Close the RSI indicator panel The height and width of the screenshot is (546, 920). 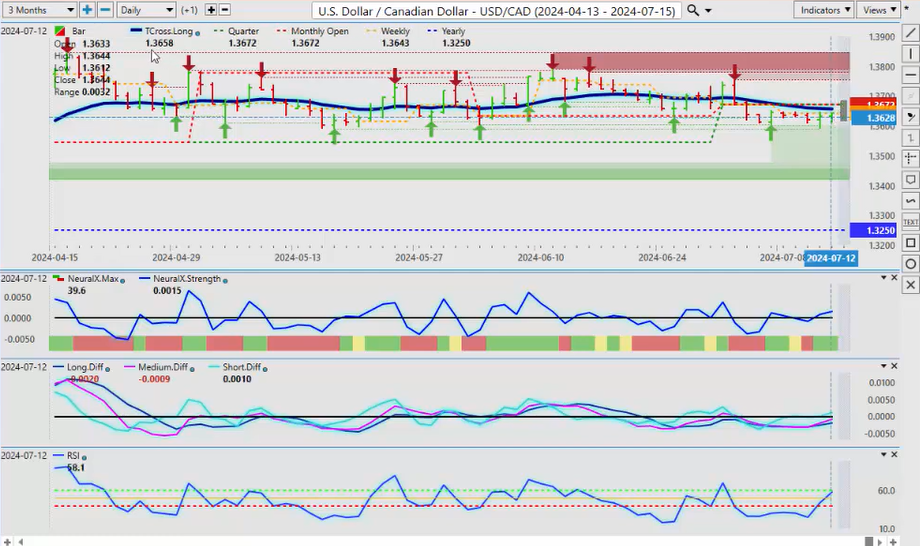click(x=894, y=455)
